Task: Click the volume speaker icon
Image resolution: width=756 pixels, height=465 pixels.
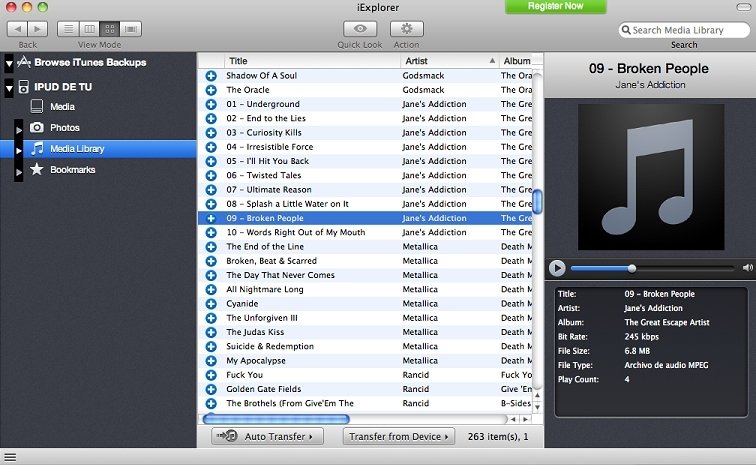Action: (747, 268)
